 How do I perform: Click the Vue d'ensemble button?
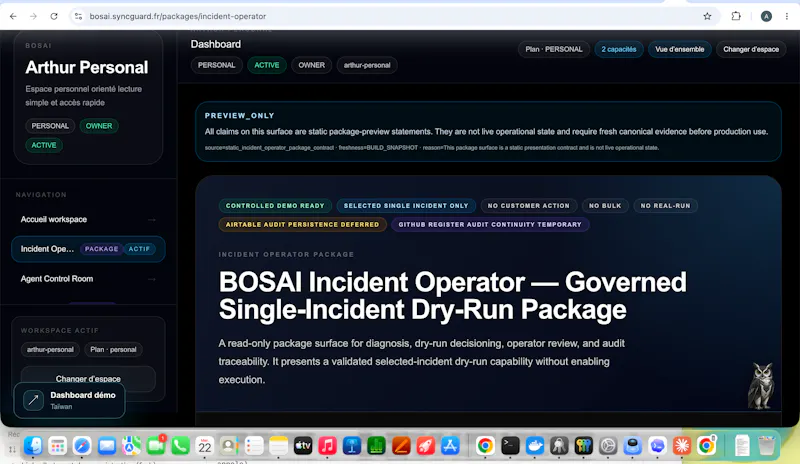coord(680,50)
